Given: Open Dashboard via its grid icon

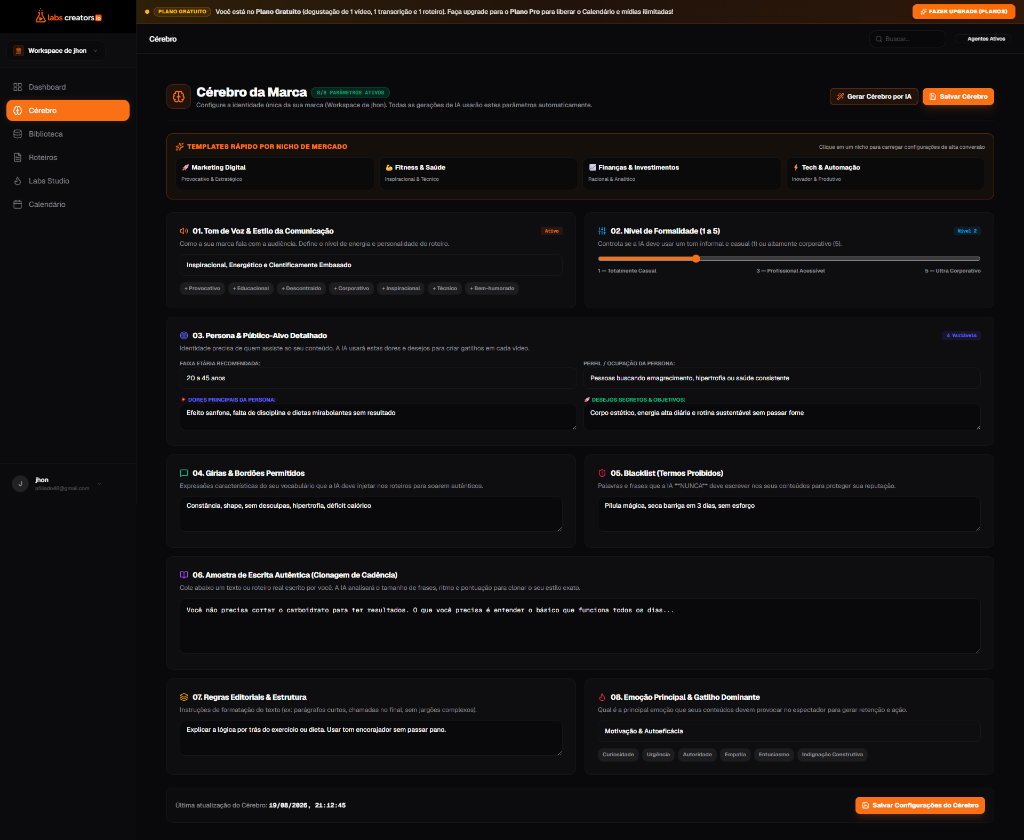Looking at the screenshot, I should [18, 87].
